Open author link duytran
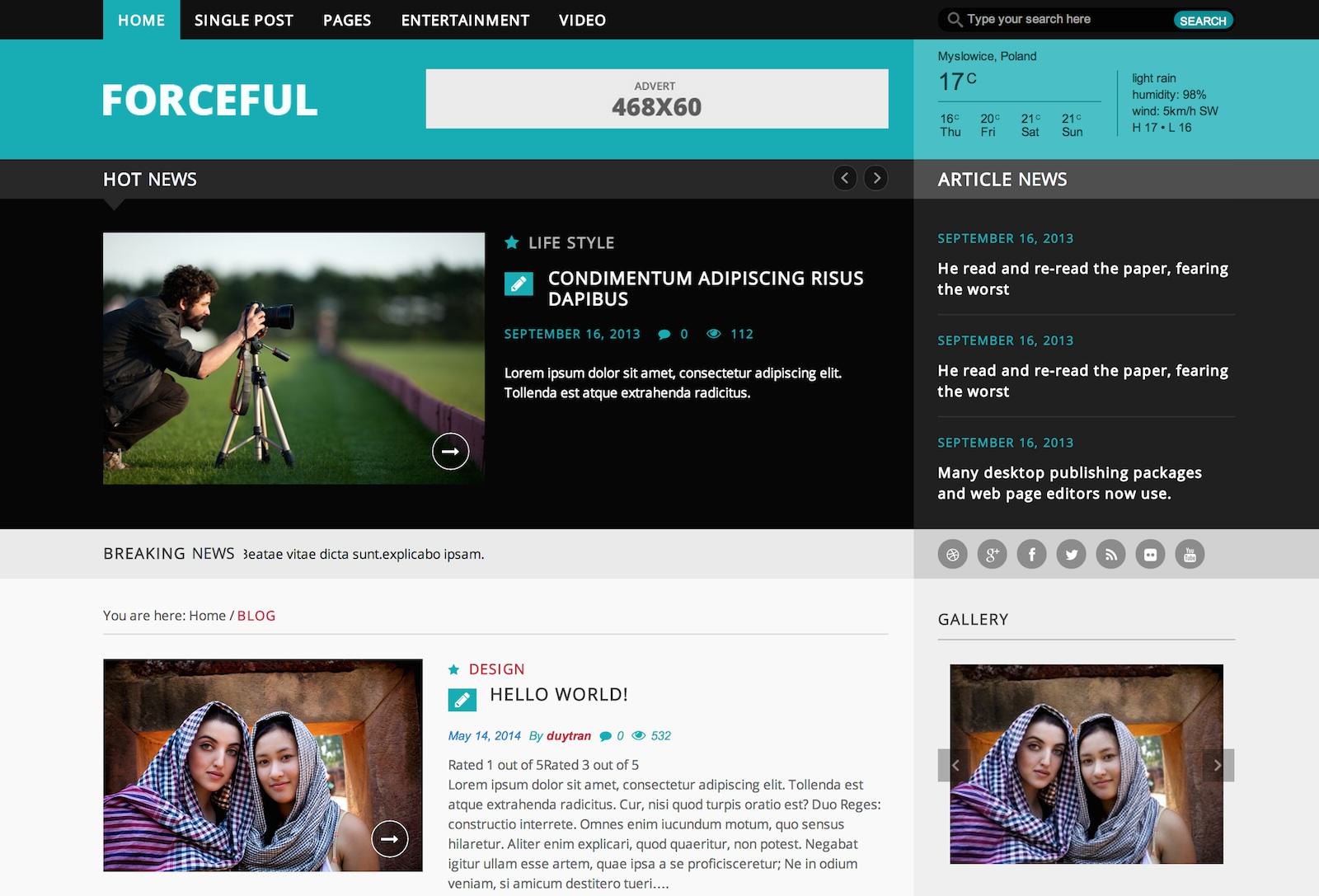Screen dimensions: 1319x896 pyautogui.click(x=568, y=736)
